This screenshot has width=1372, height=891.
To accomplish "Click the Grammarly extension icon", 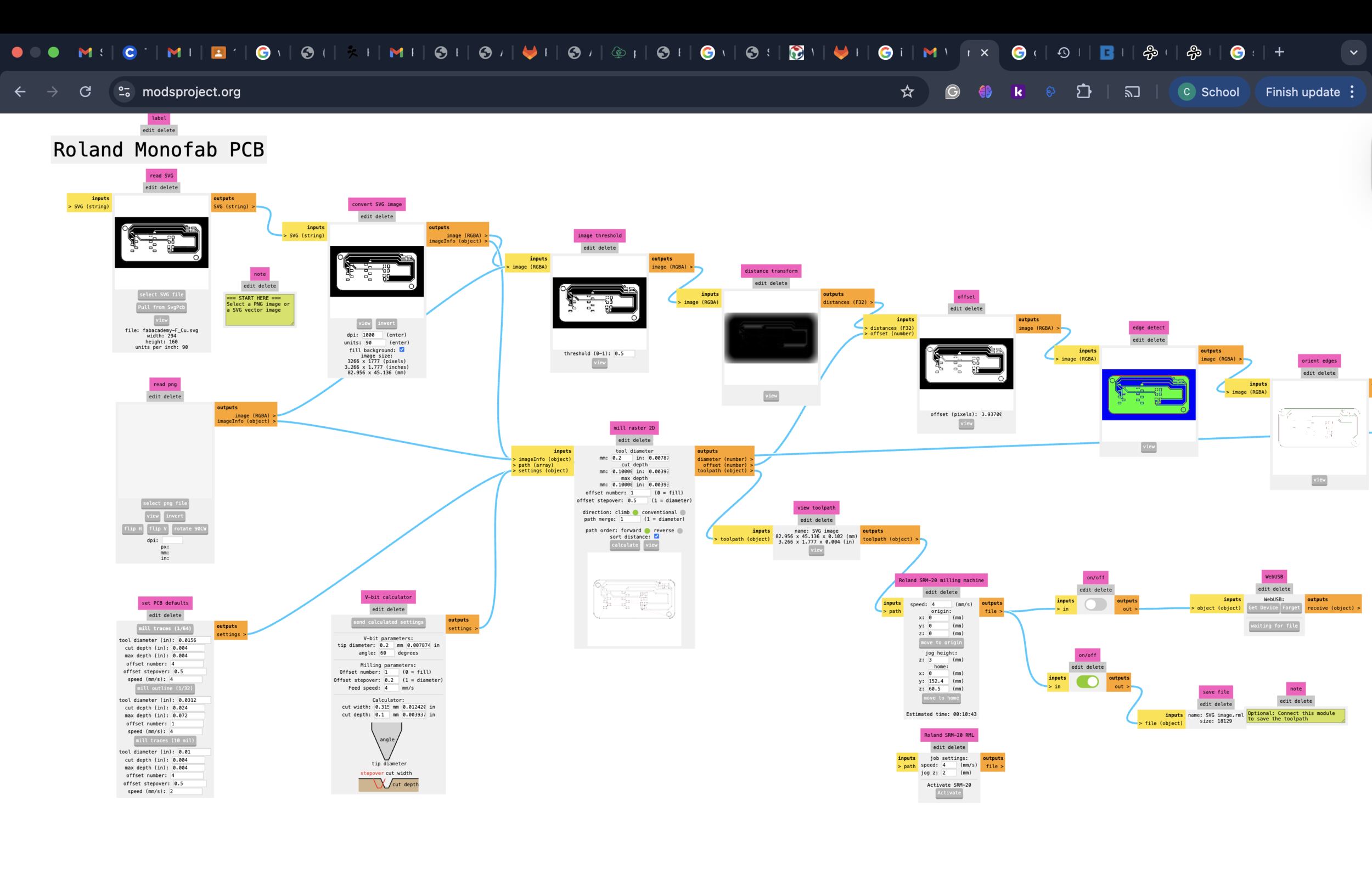I will (x=952, y=92).
